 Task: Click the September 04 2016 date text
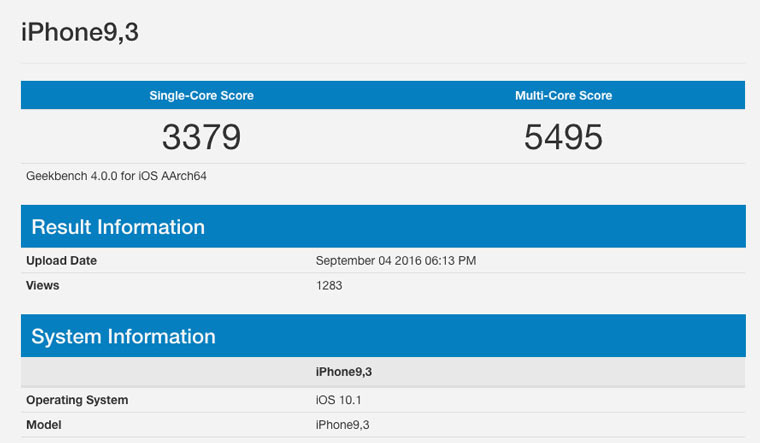[376, 261]
